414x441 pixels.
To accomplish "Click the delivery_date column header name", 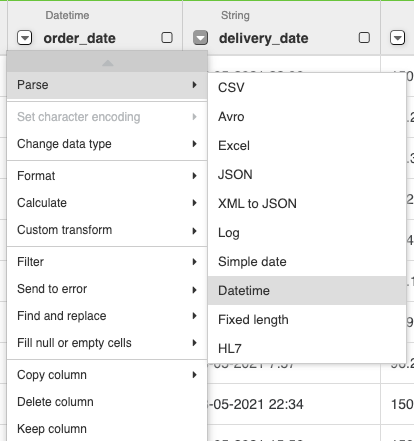I will pos(263,38).
